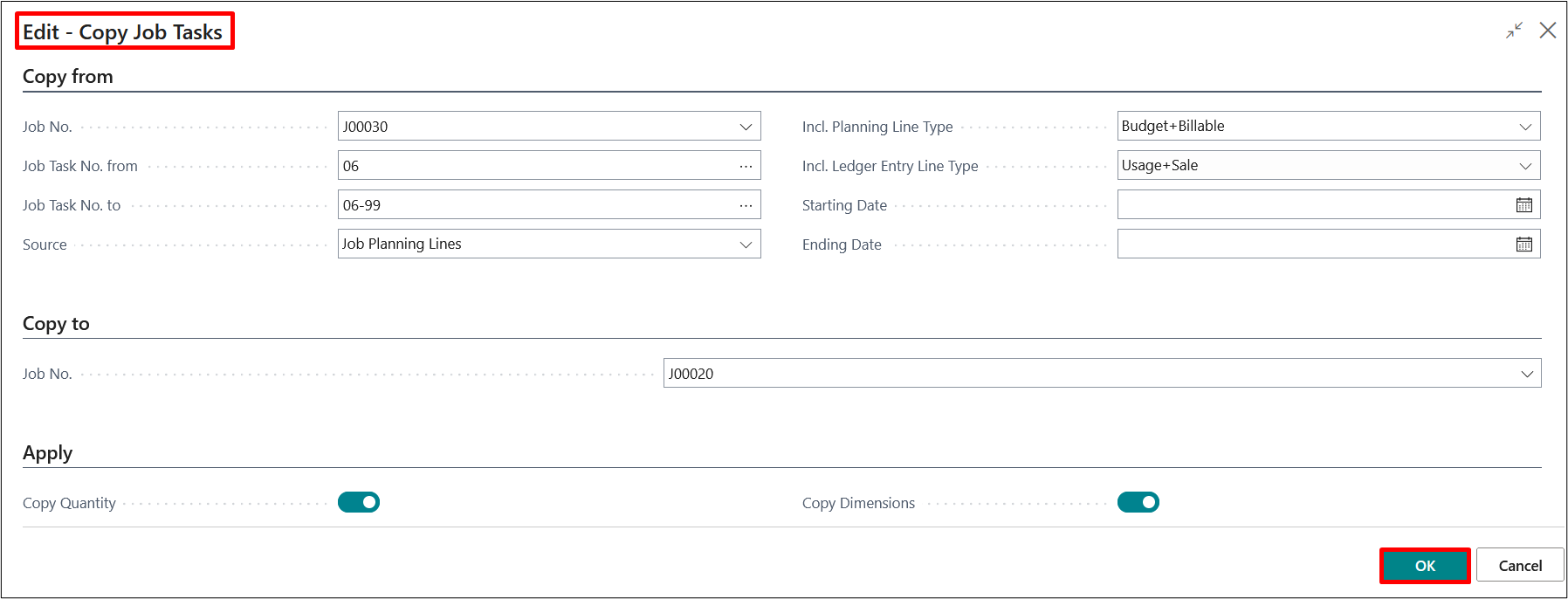Click the Cancel button

(x=1520, y=566)
